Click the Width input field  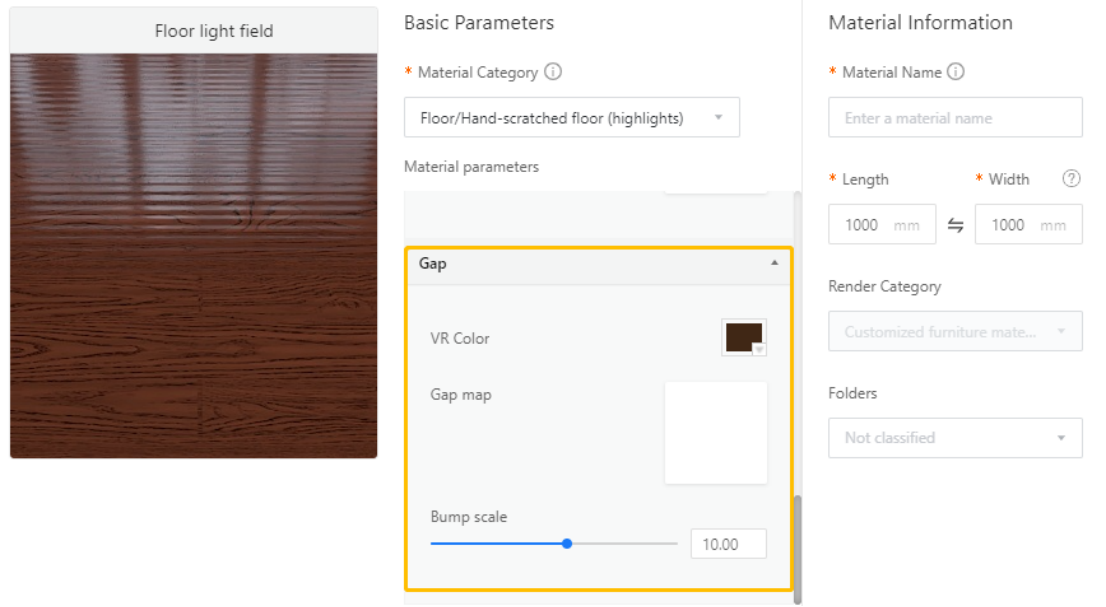1028,225
